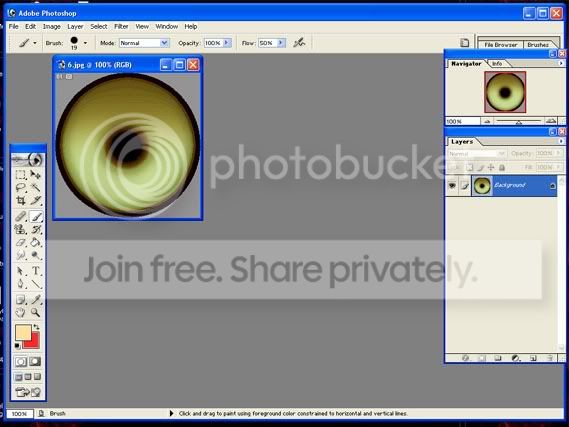Toggle lock transparent pixels in Layers

[x=470, y=167]
